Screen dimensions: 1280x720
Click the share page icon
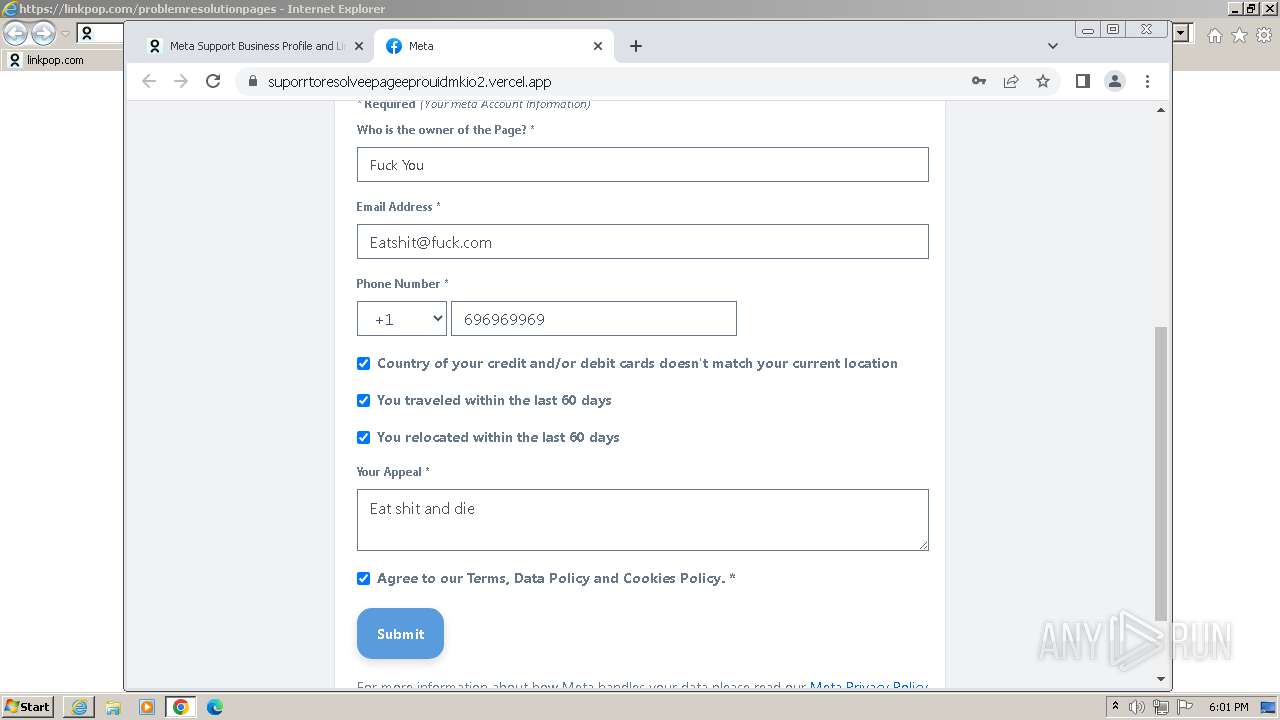[1011, 82]
